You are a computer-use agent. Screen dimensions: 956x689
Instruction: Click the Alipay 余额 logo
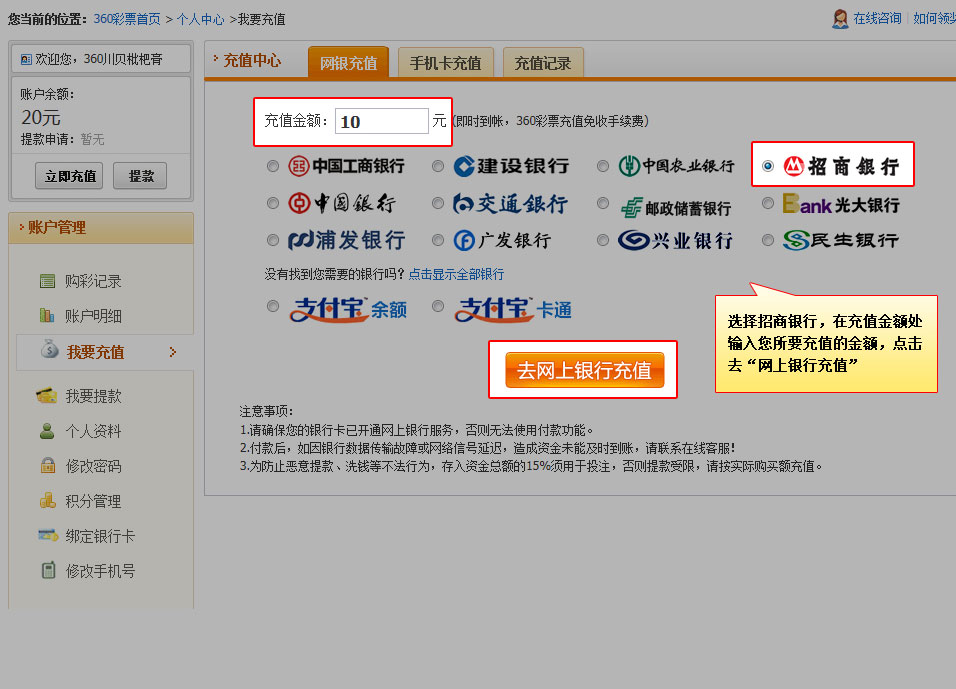[348, 309]
